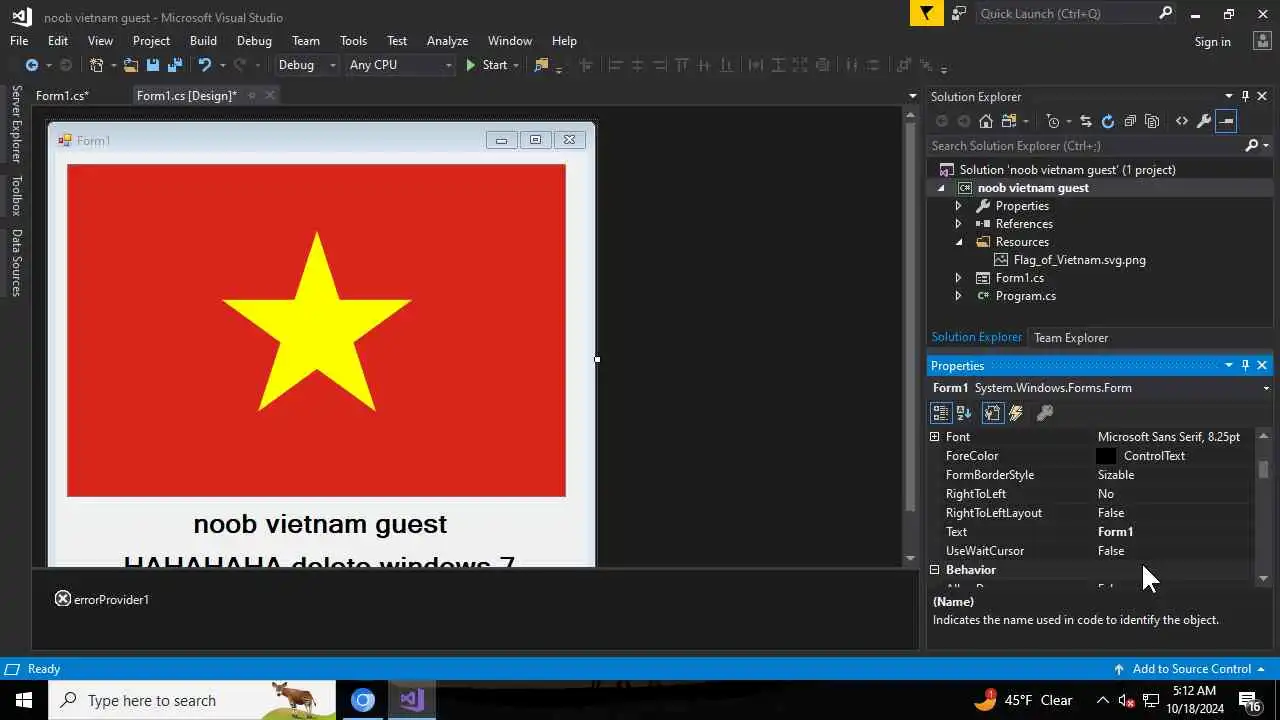
Task: Open the Analyze menu
Action: tap(447, 41)
